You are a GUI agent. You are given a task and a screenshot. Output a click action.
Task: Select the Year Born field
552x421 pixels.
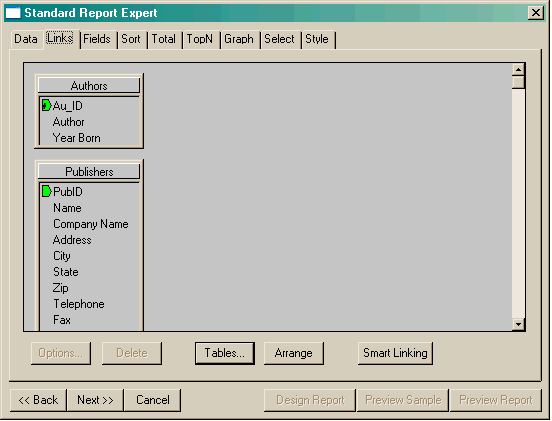77,138
